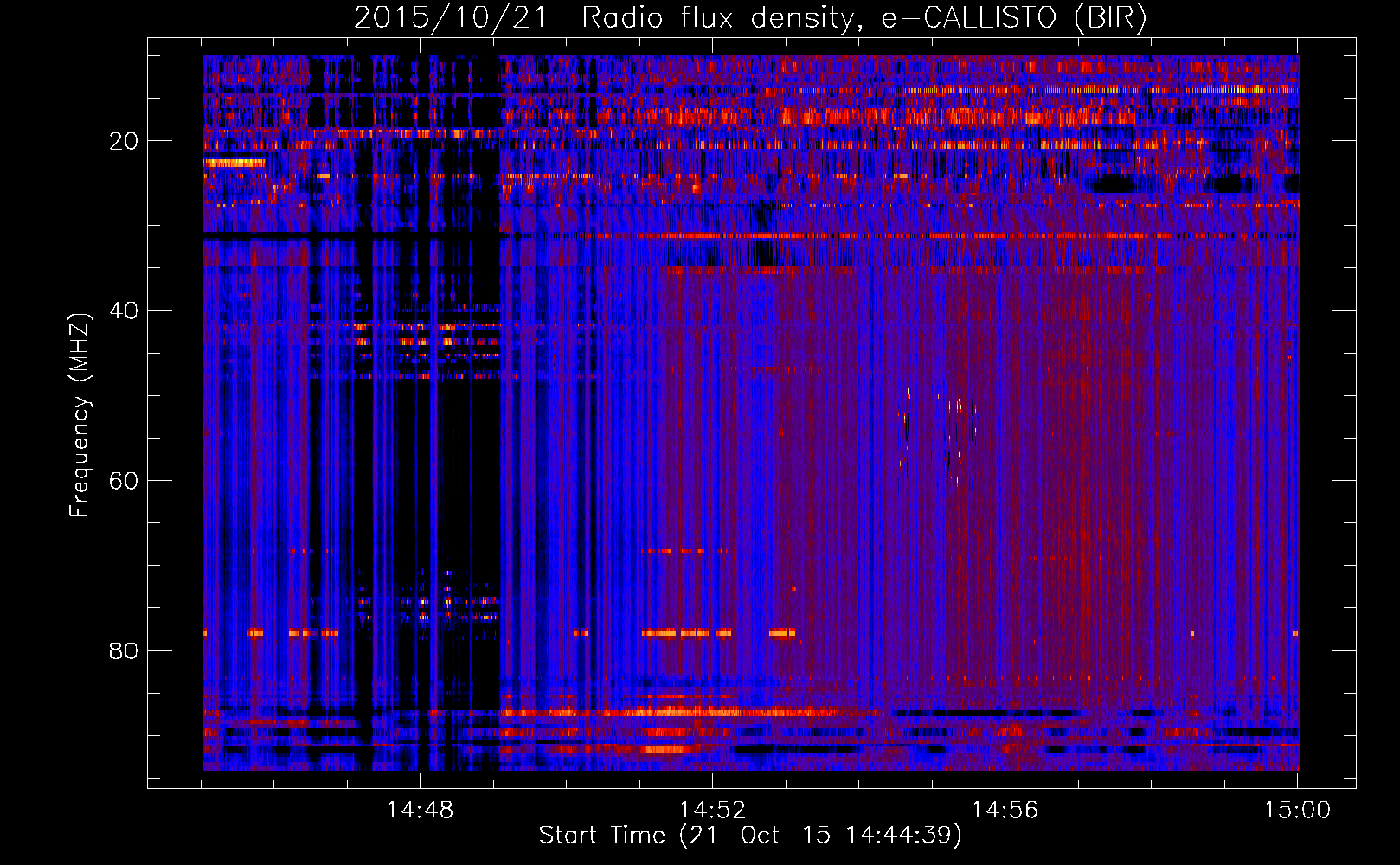Click the plot title '2015/10/21 Radio flux density, e-CALLISTO (BIR)'
The width and height of the screenshot is (1400, 865).
pos(750,18)
